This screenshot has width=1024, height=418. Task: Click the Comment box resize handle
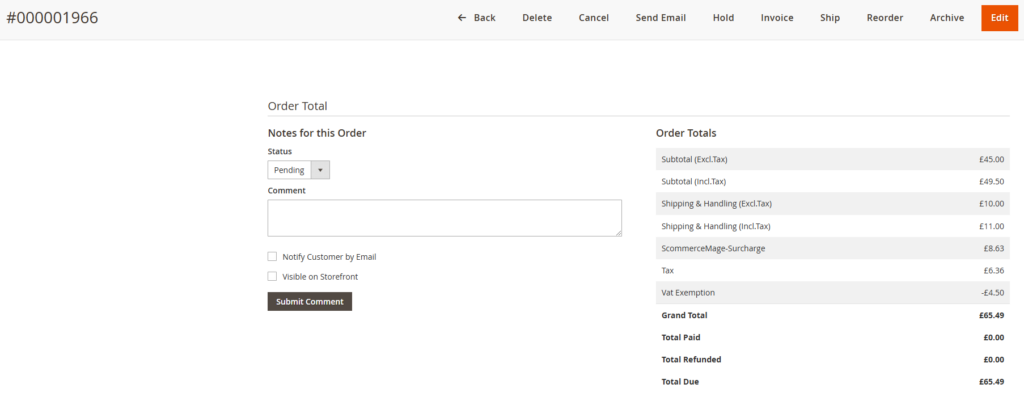618,233
